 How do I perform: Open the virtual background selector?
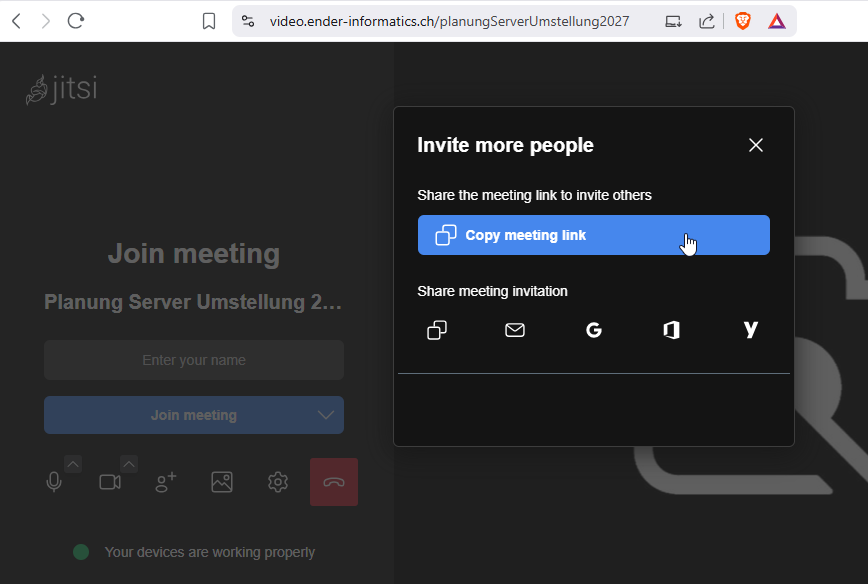pyautogui.click(x=222, y=482)
